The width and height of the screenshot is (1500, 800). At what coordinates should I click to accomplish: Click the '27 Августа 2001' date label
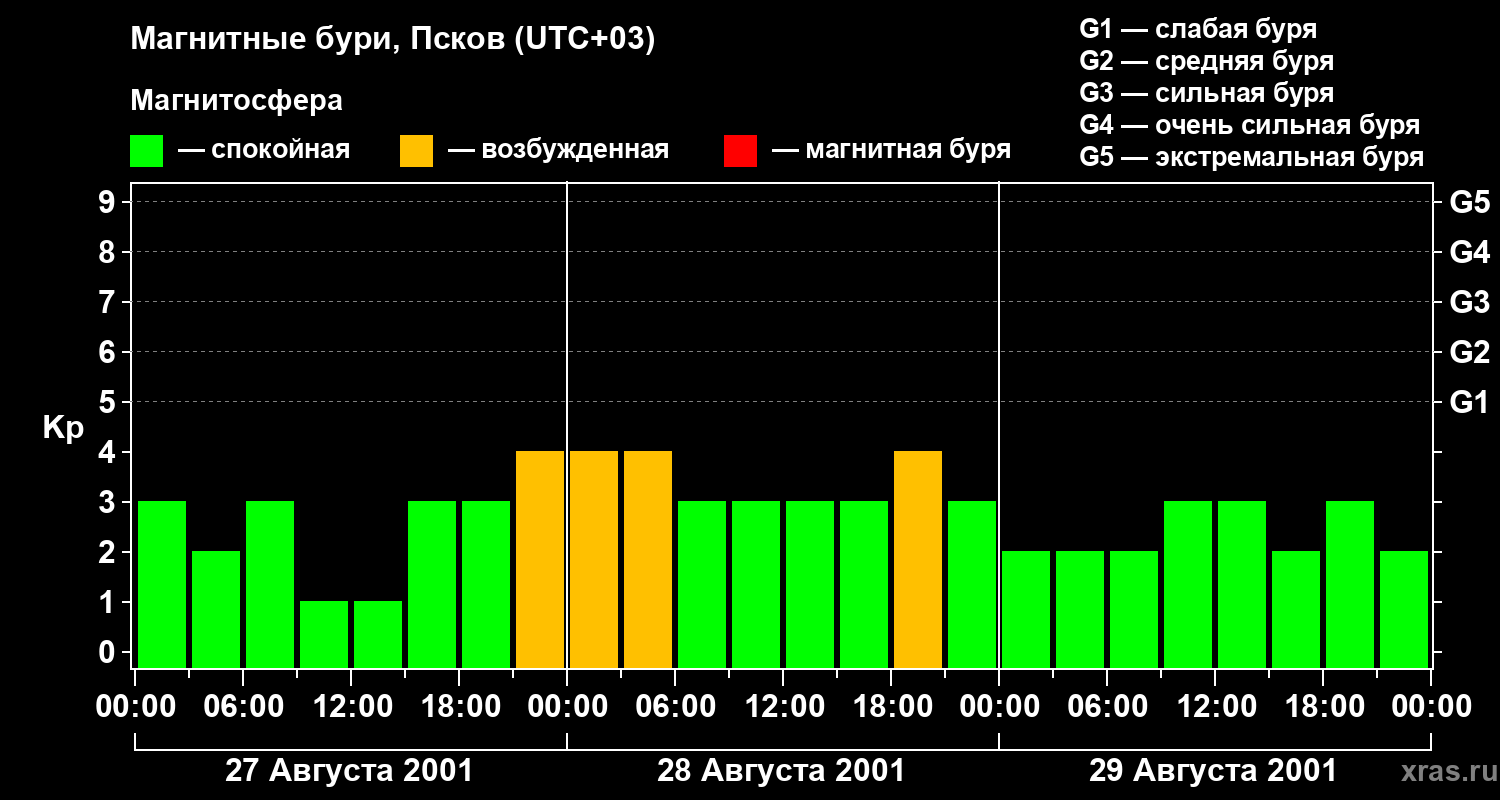[x=349, y=771]
